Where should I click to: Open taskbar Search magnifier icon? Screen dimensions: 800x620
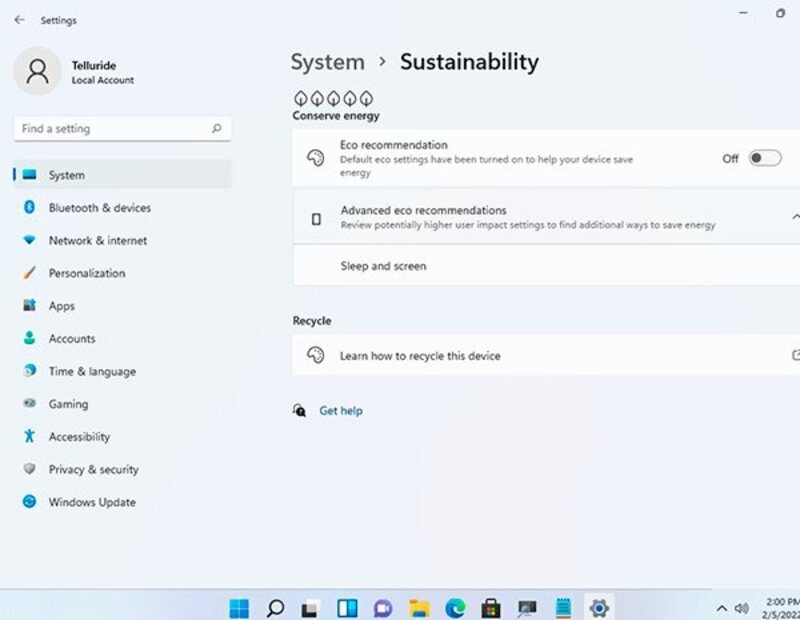(x=275, y=607)
